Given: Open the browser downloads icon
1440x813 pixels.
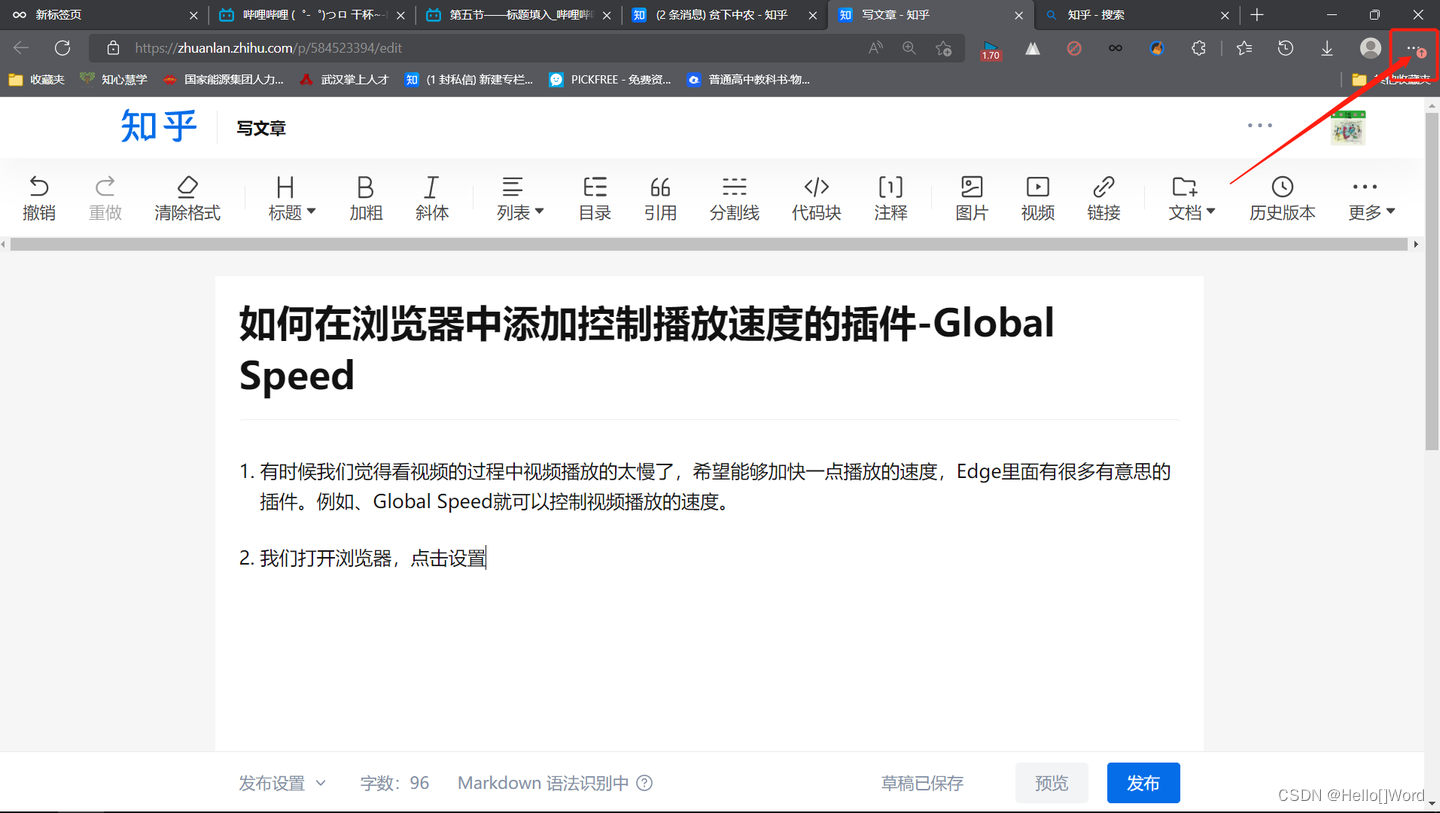Looking at the screenshot, I should [1327, 48].
